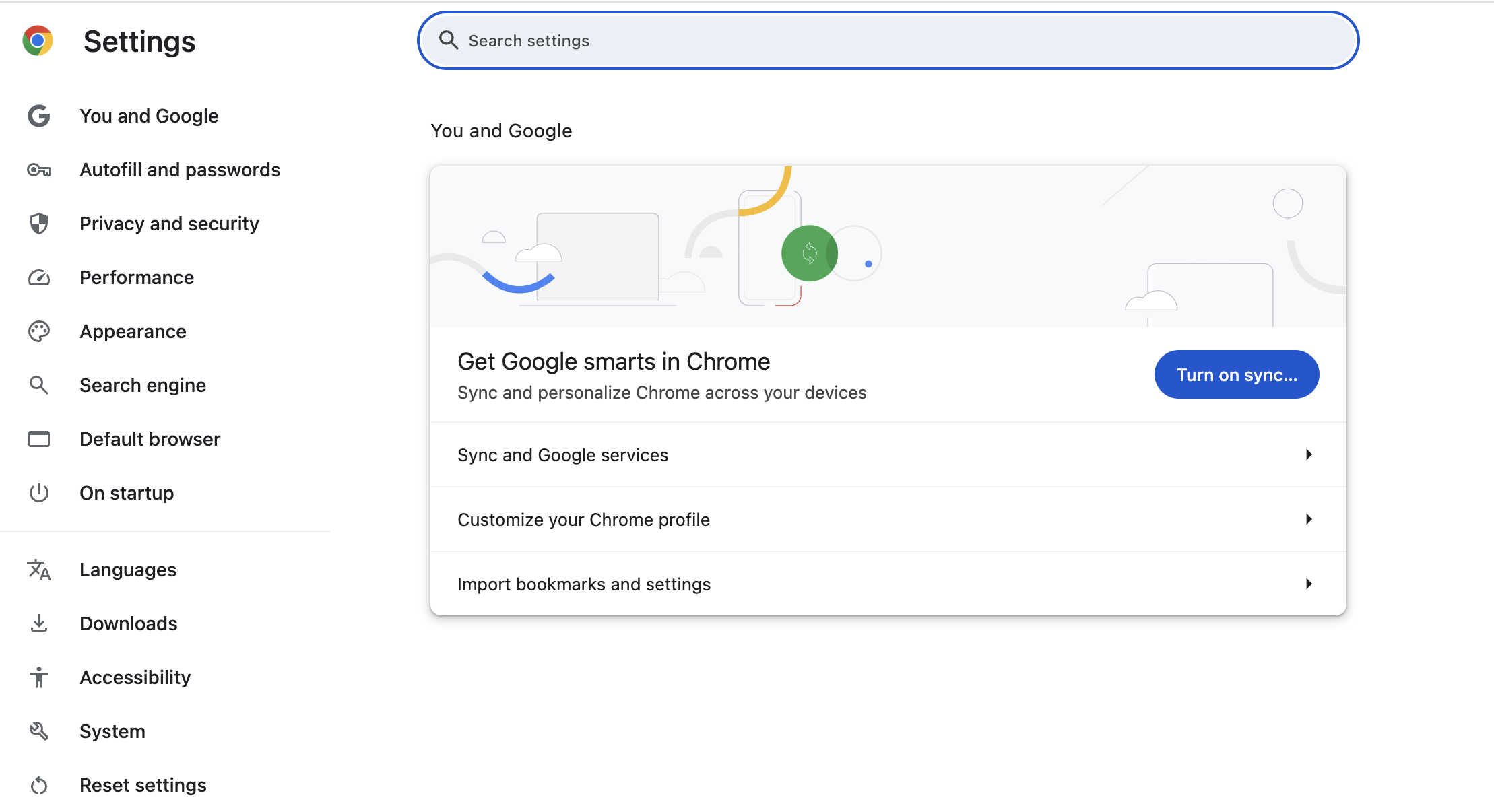Click the translate Languages icon

click(x=39, y=570)
